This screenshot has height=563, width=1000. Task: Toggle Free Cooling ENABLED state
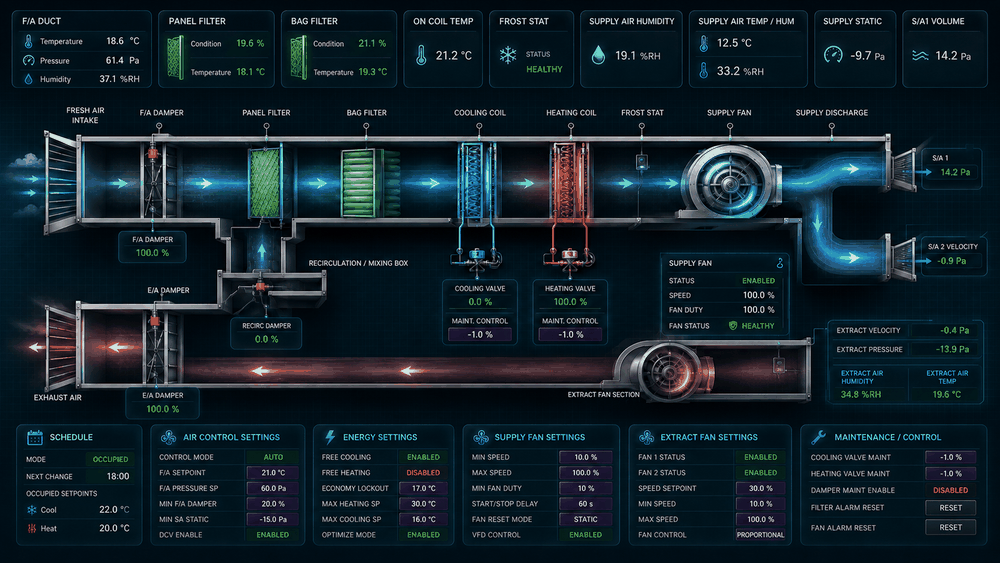(x=423, y=457)
